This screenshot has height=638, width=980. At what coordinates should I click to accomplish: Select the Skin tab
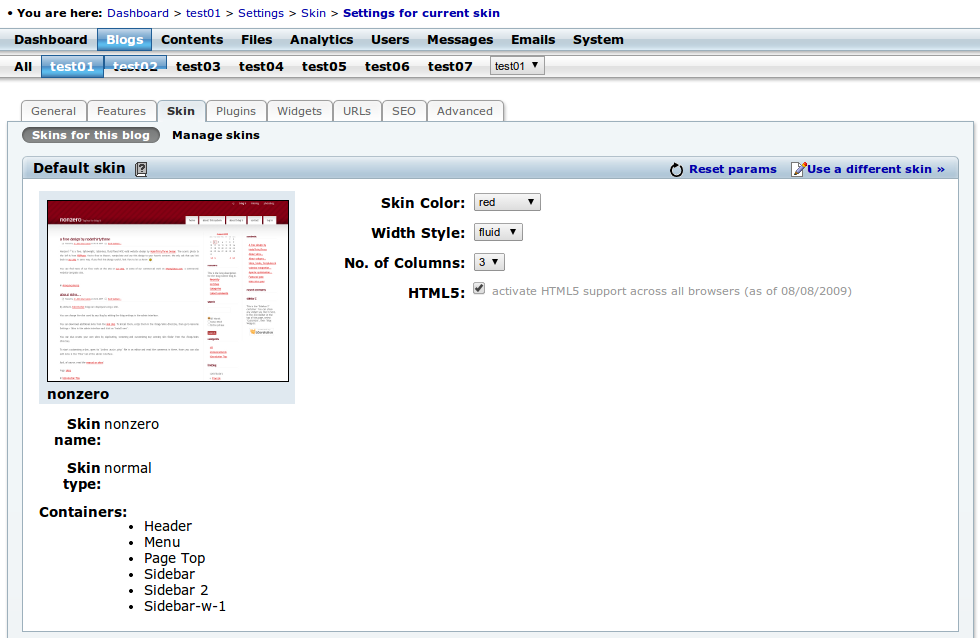coord(181,111)
